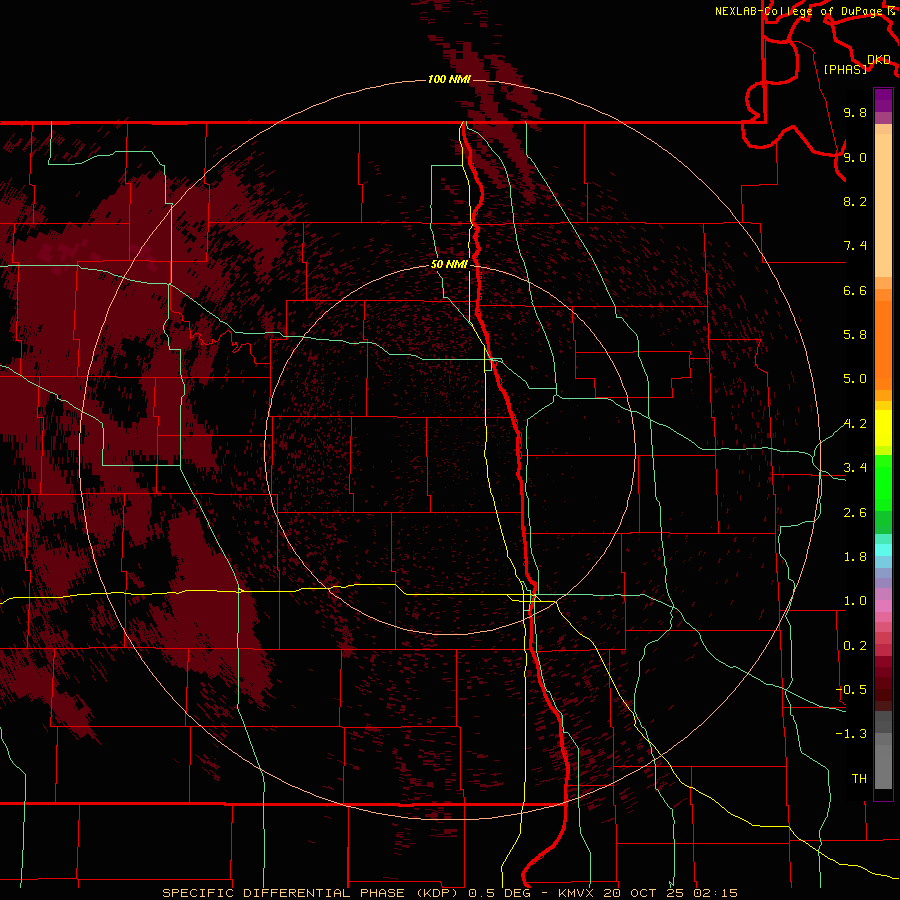Pick the yellow segment of the color bar
900x900 pixels.
click(x=883, y=428)
